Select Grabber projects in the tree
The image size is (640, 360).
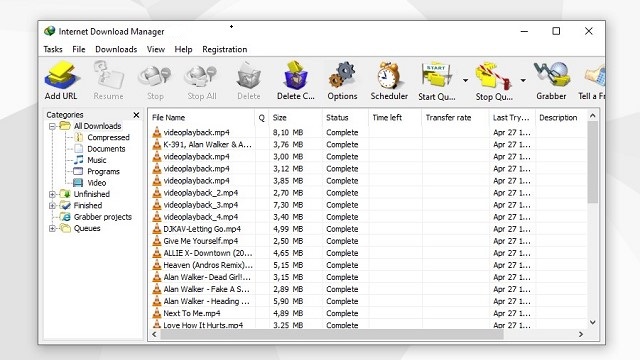(102, 217)
